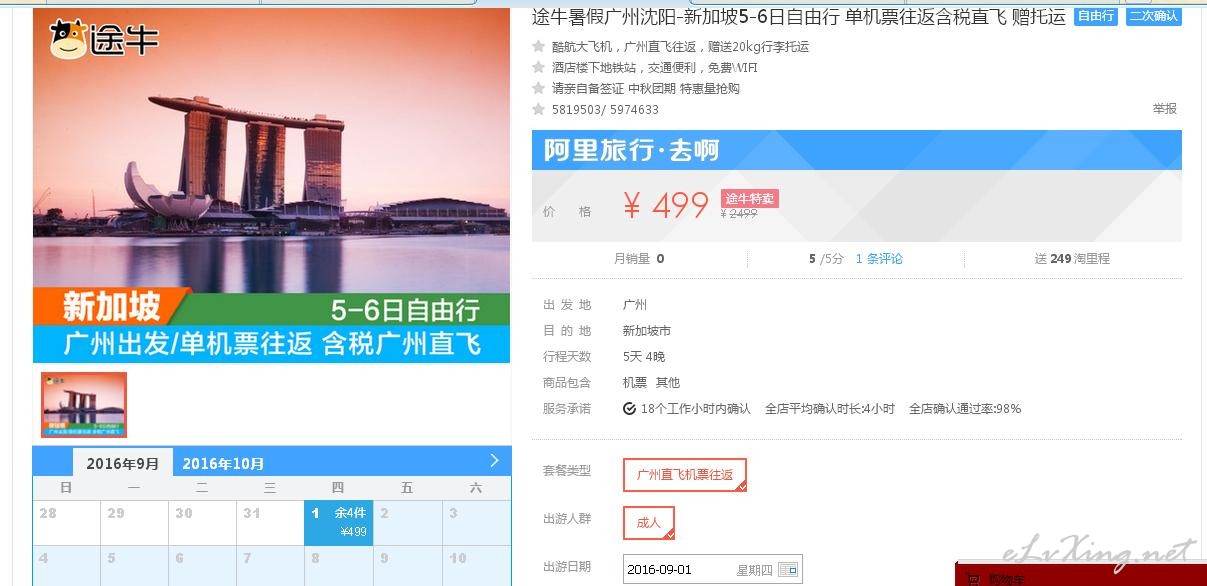Click the next month arrow on calendar

tap(494, 460)
